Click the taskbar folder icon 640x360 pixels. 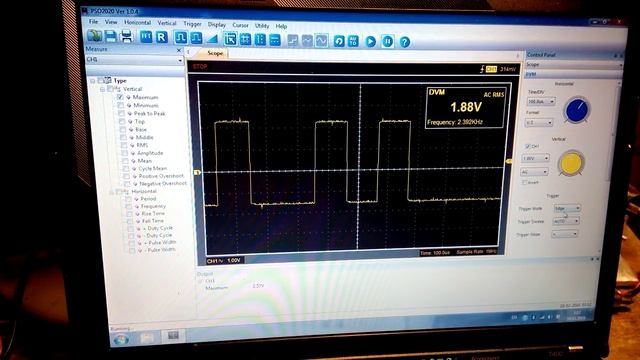pyautogui.click(x=147, y=337)
